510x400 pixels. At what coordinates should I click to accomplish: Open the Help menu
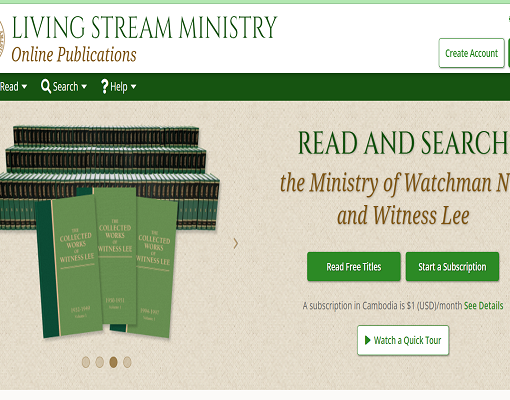pyautogui.click(x=119, y=87)
